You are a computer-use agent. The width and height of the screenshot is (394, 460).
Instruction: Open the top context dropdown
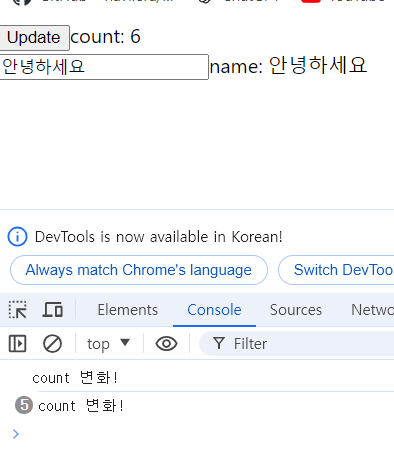tap(108, 344)
